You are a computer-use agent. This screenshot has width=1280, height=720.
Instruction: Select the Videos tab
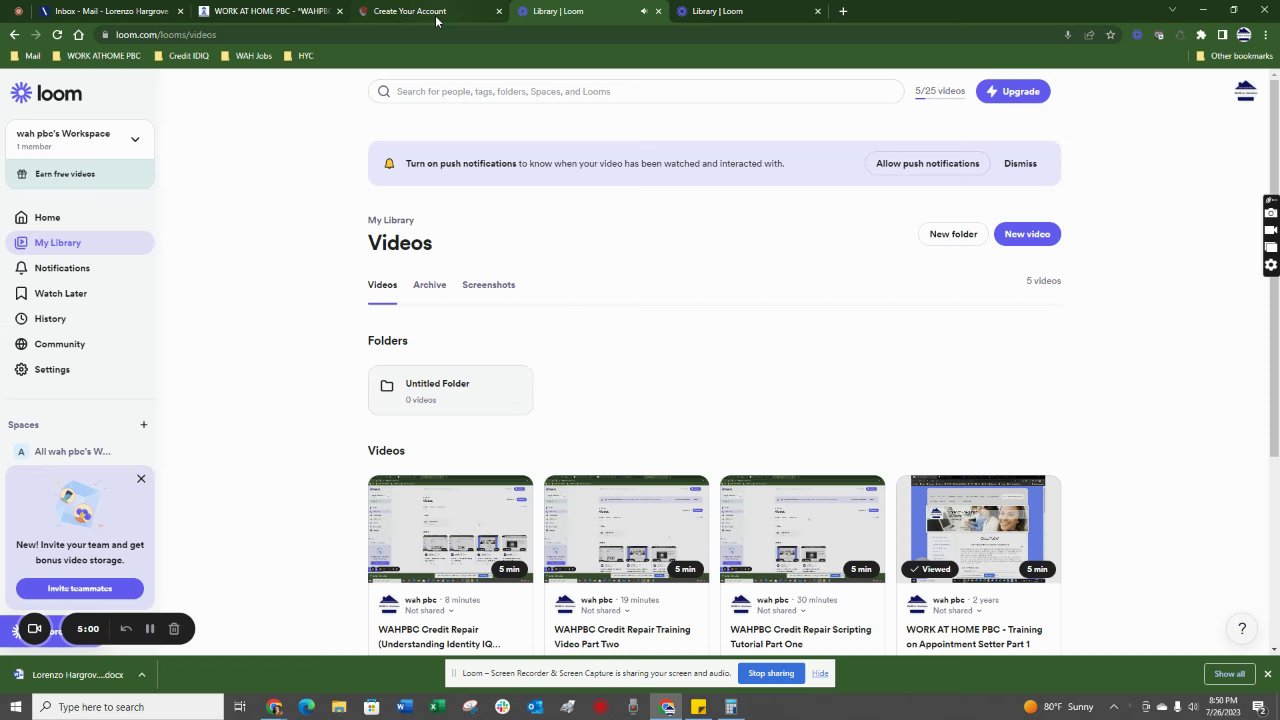pyautogui.click(x=382, y=285)
